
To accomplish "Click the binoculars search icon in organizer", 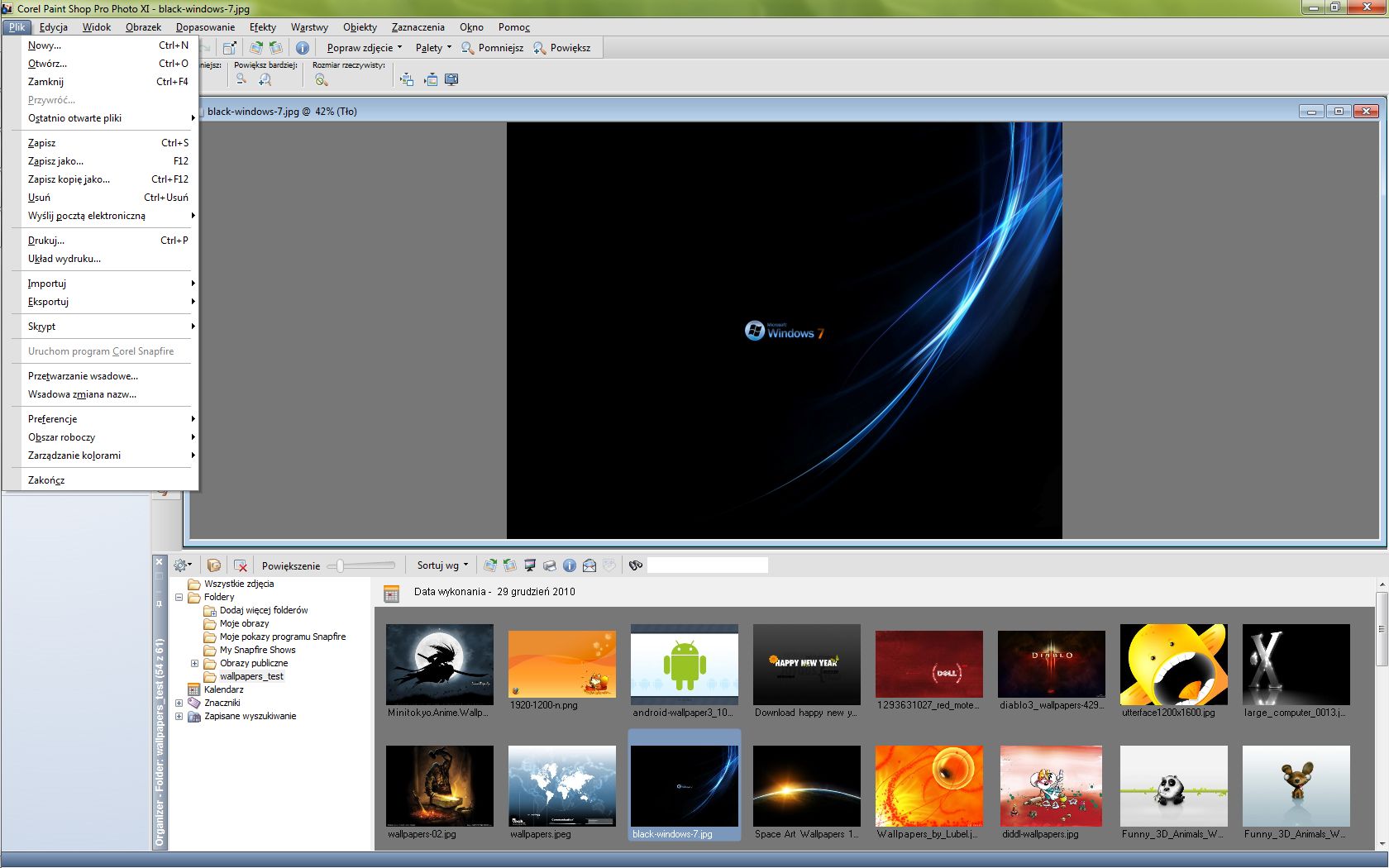I will 636,565.
